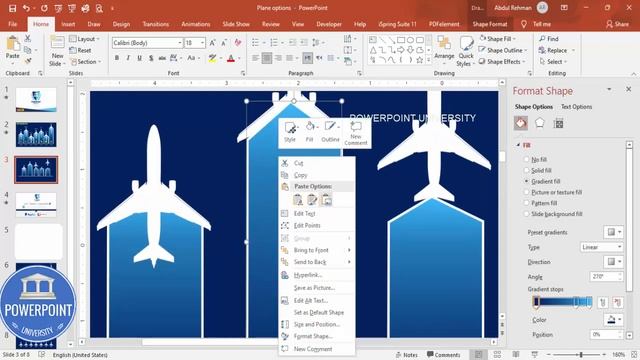Screen dimensions: 640x360
Task: Switch to Slide Sorter view
Action: click(497, 355)
